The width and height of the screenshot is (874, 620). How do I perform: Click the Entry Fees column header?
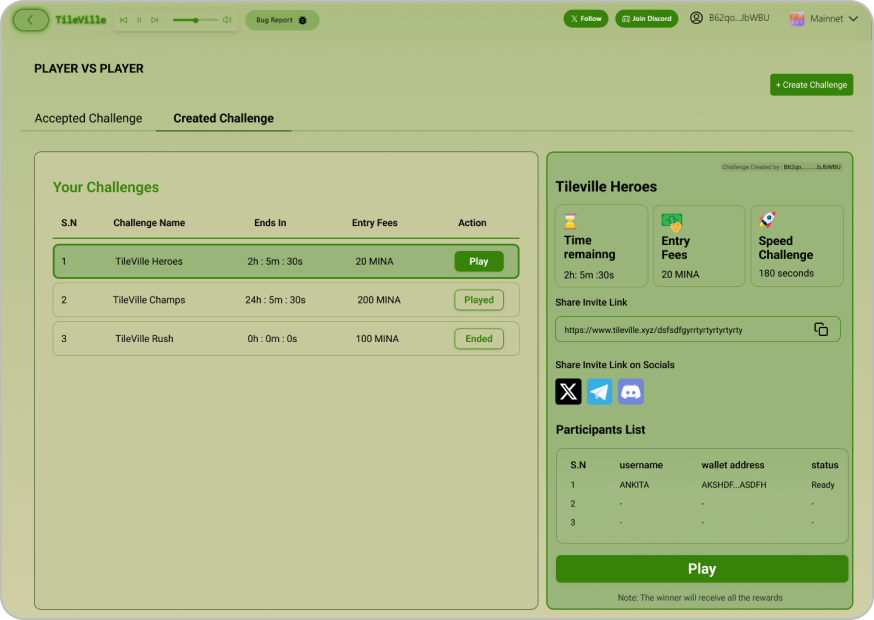click(x=375, y=223)
